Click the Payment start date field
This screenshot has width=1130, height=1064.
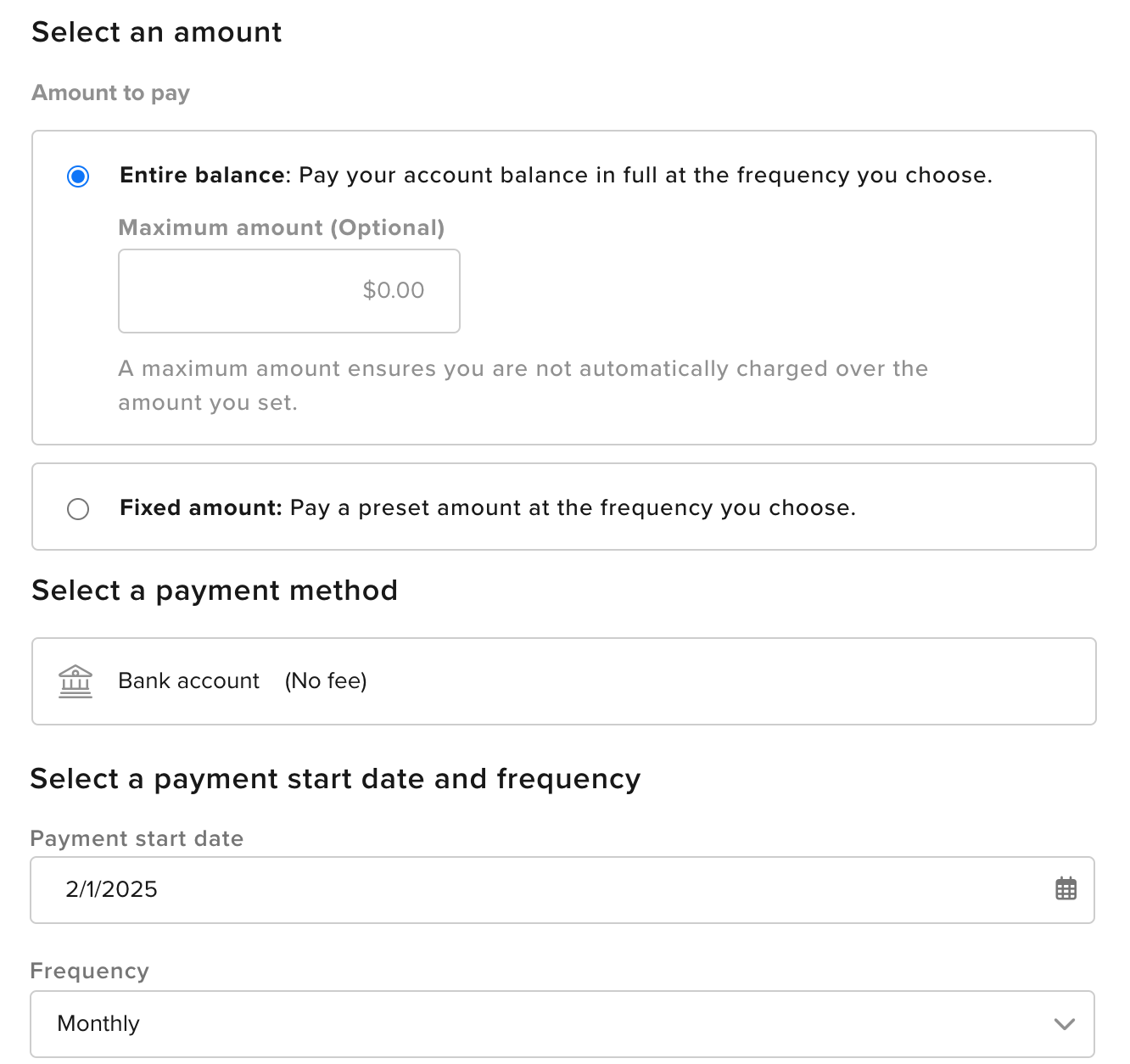point(562,890)
